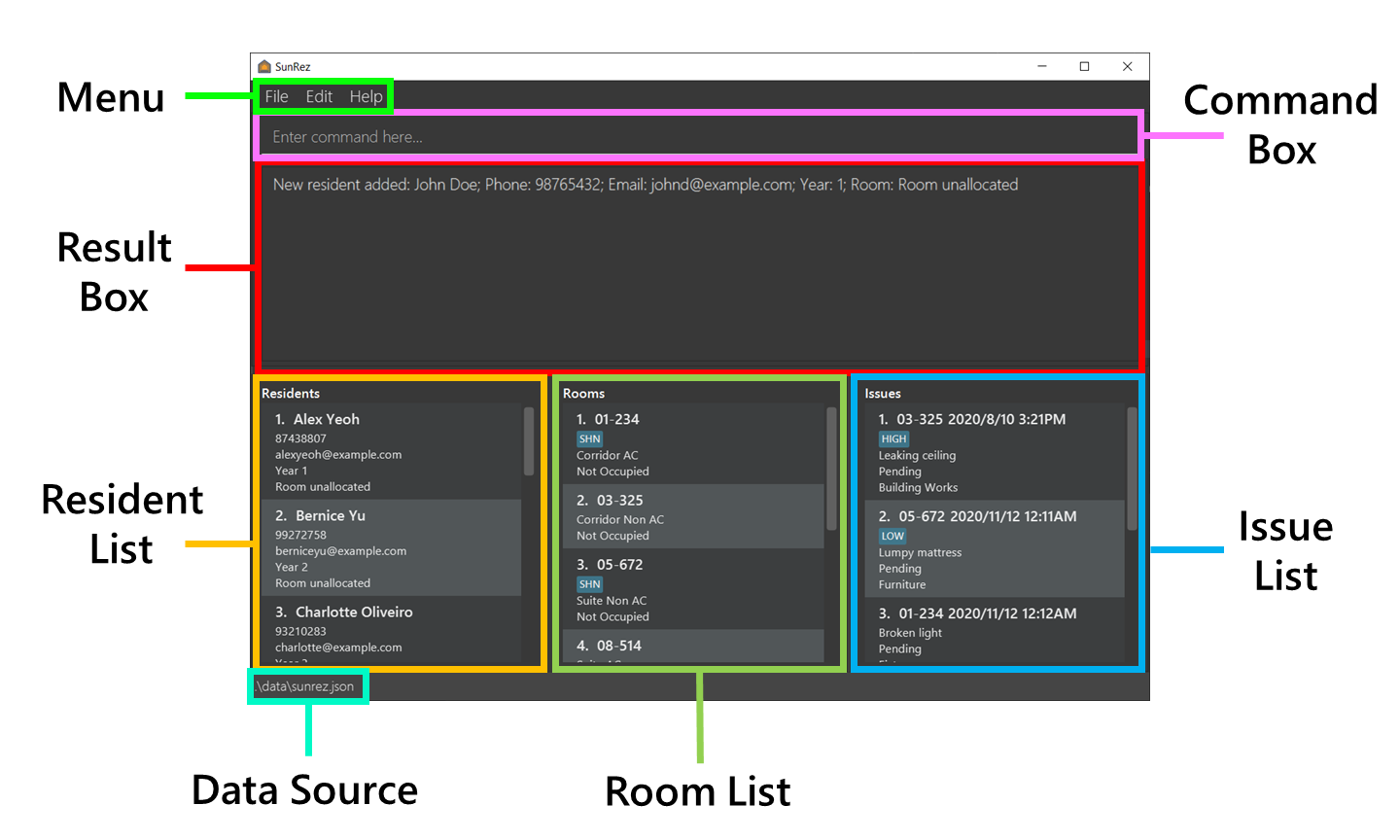Click the Issues panel heading
1400x840 pixels.
(883, 394)
